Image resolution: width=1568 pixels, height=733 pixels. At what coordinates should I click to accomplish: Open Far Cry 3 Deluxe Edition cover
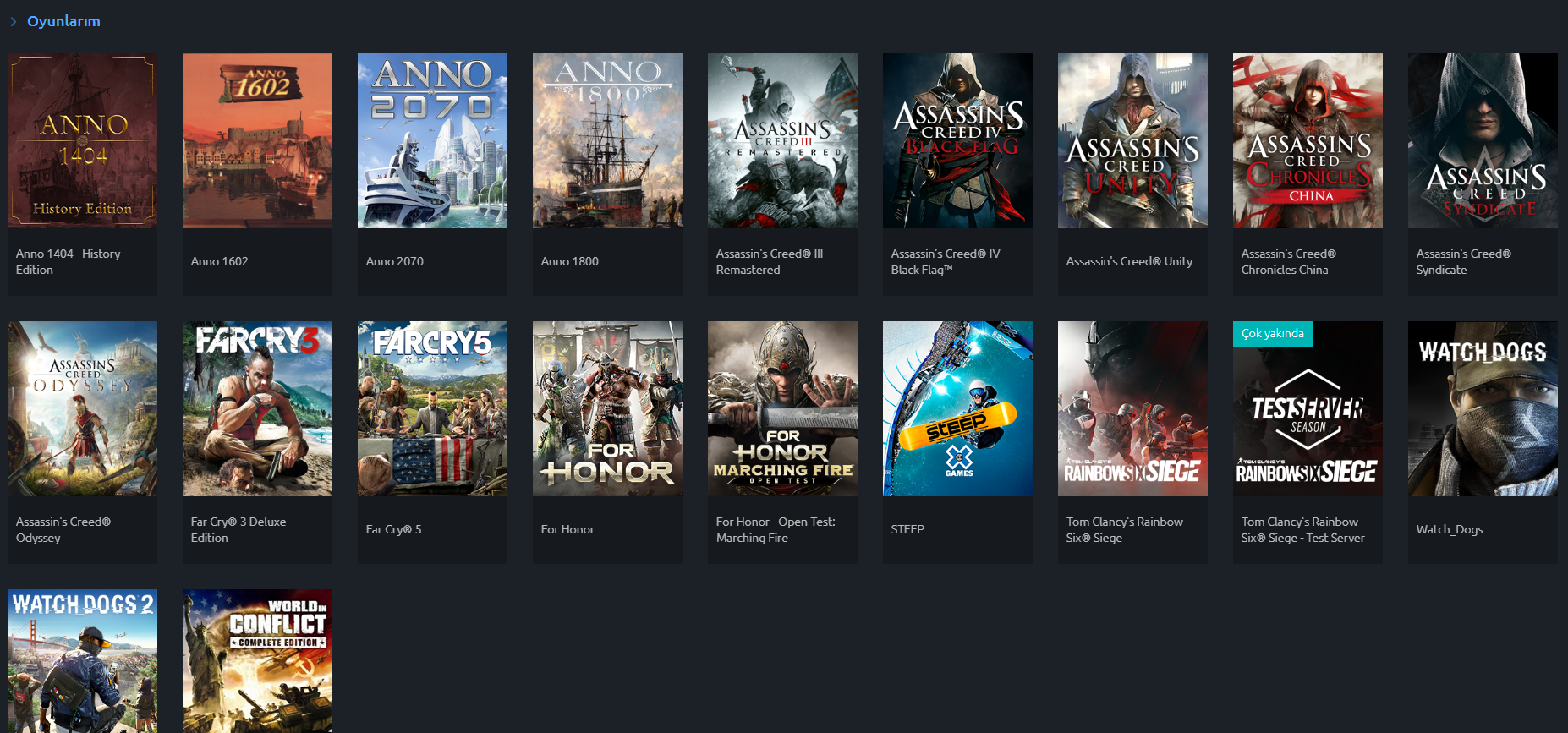(x=257, y=408)
